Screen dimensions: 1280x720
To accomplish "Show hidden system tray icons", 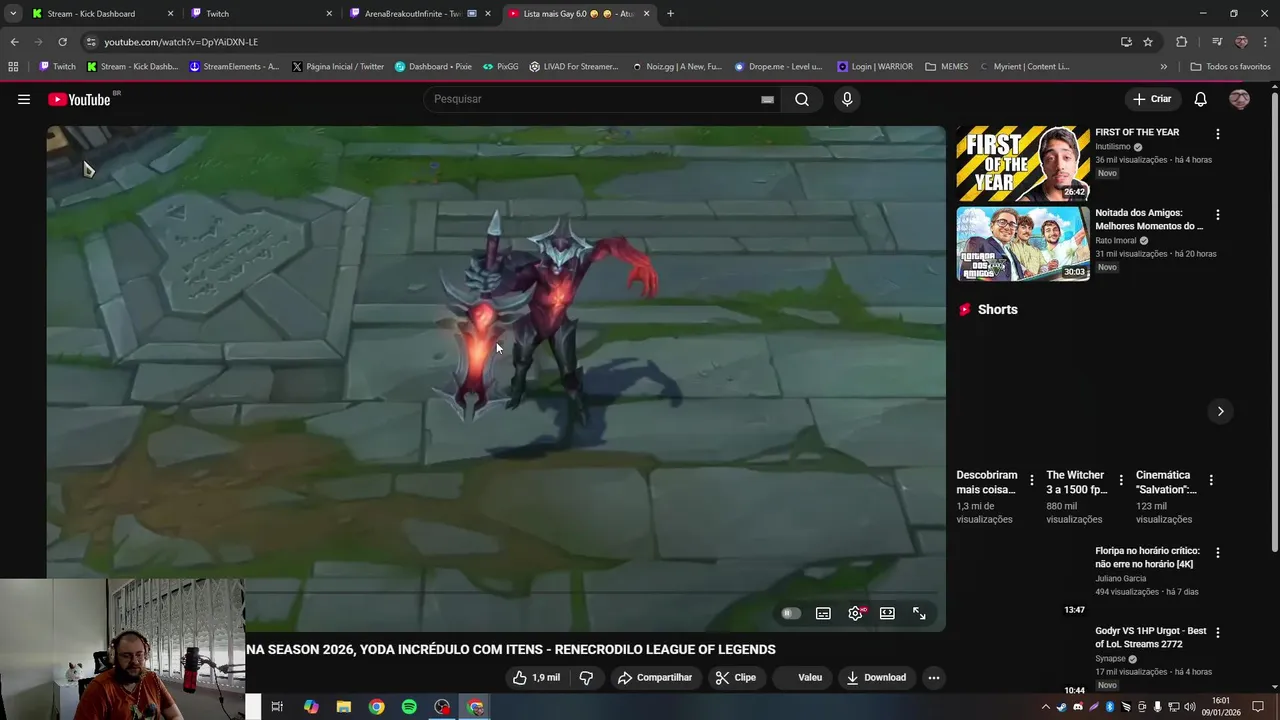I will (x=1046, y=707).
